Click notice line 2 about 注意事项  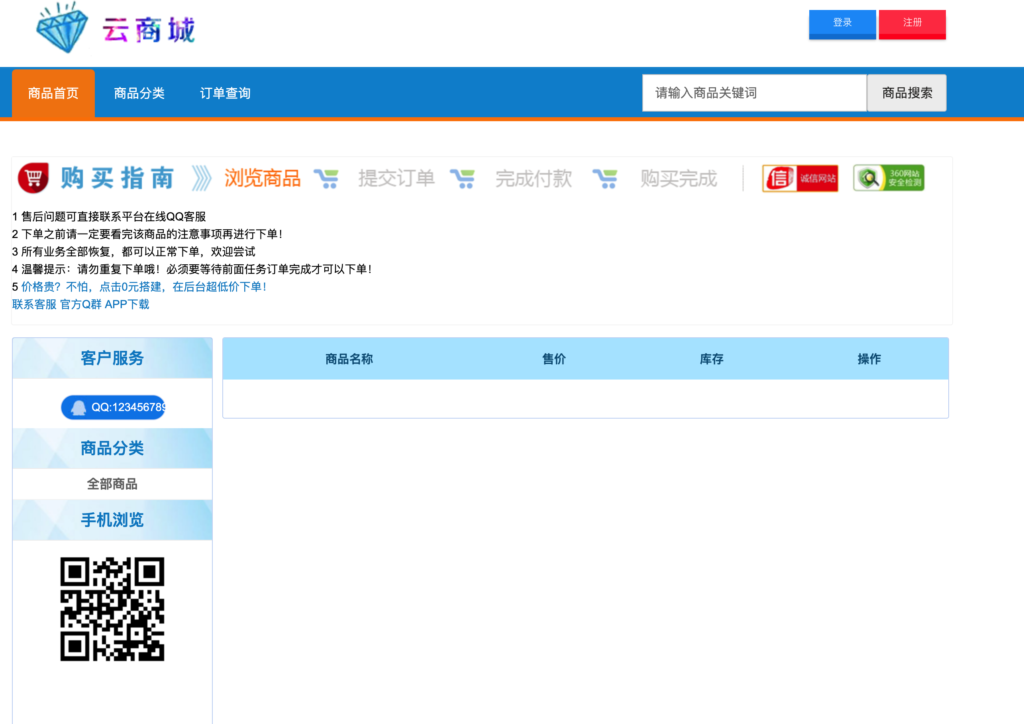tap(148, 234)
